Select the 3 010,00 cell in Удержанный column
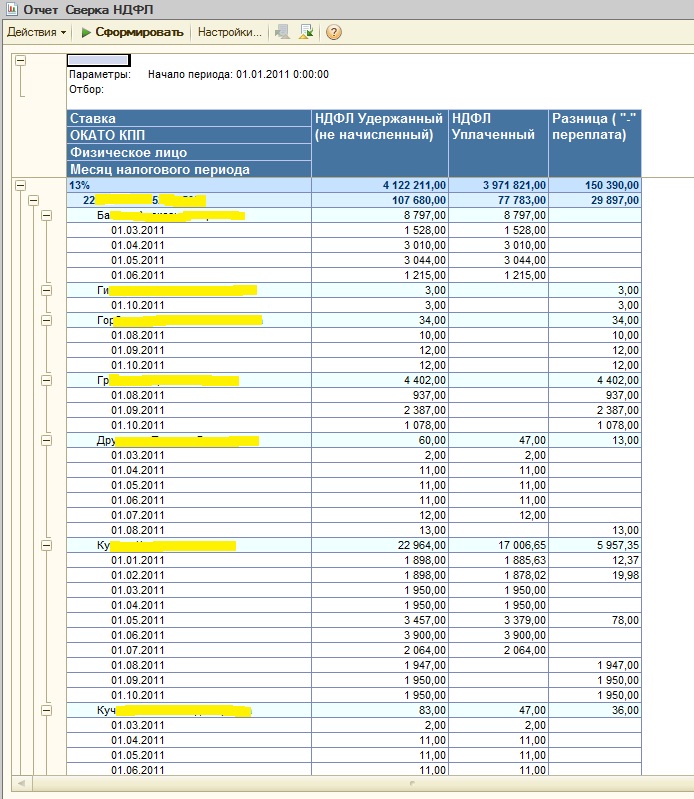 pos(380,246)
